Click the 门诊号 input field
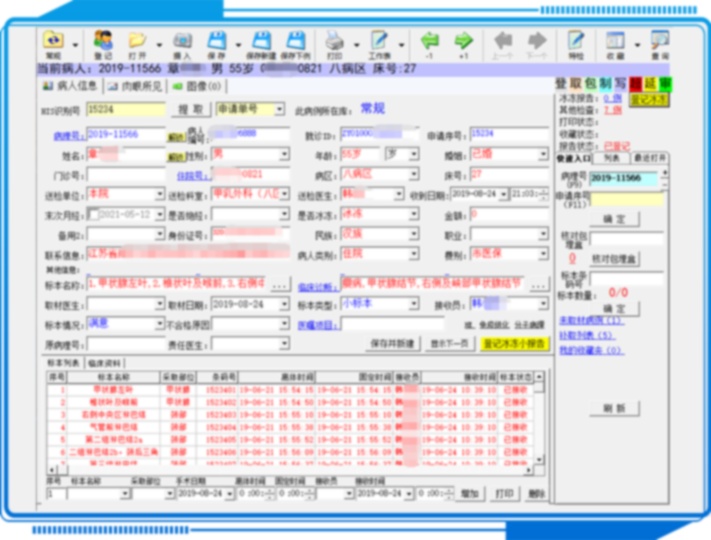Screen dimensions: 711x540 125,175
